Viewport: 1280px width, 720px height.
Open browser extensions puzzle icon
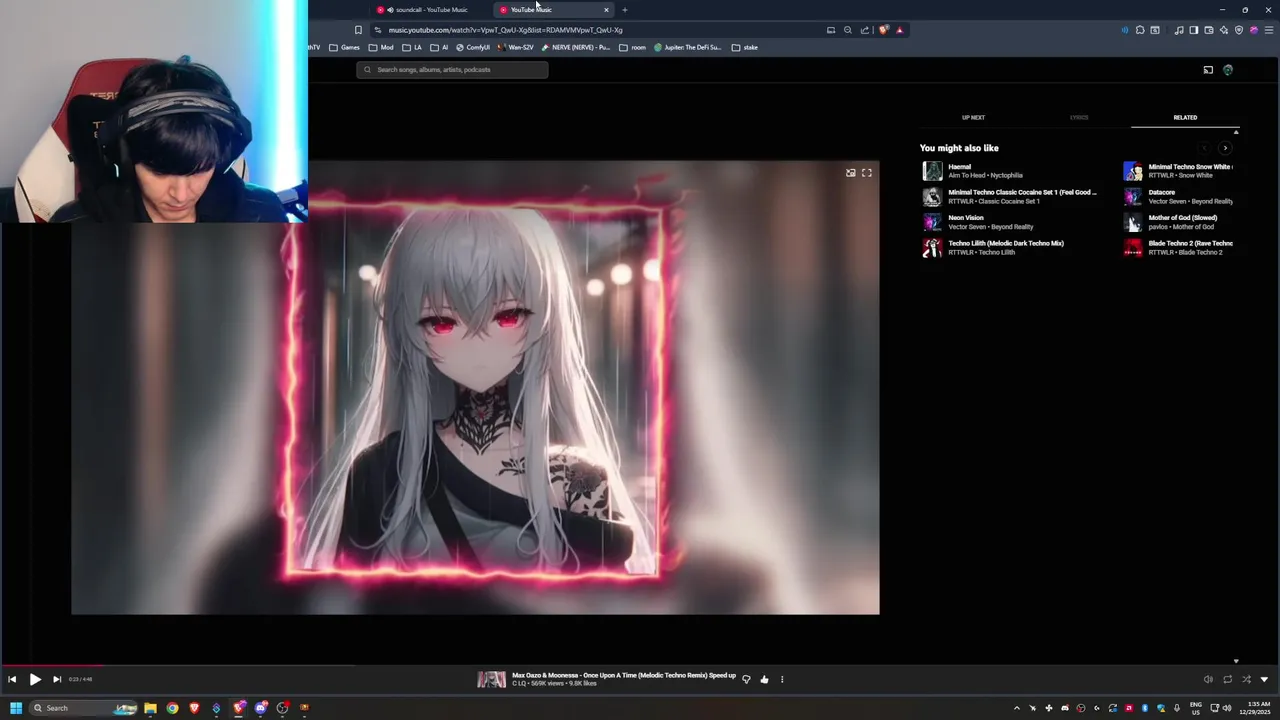point(1140,30)
